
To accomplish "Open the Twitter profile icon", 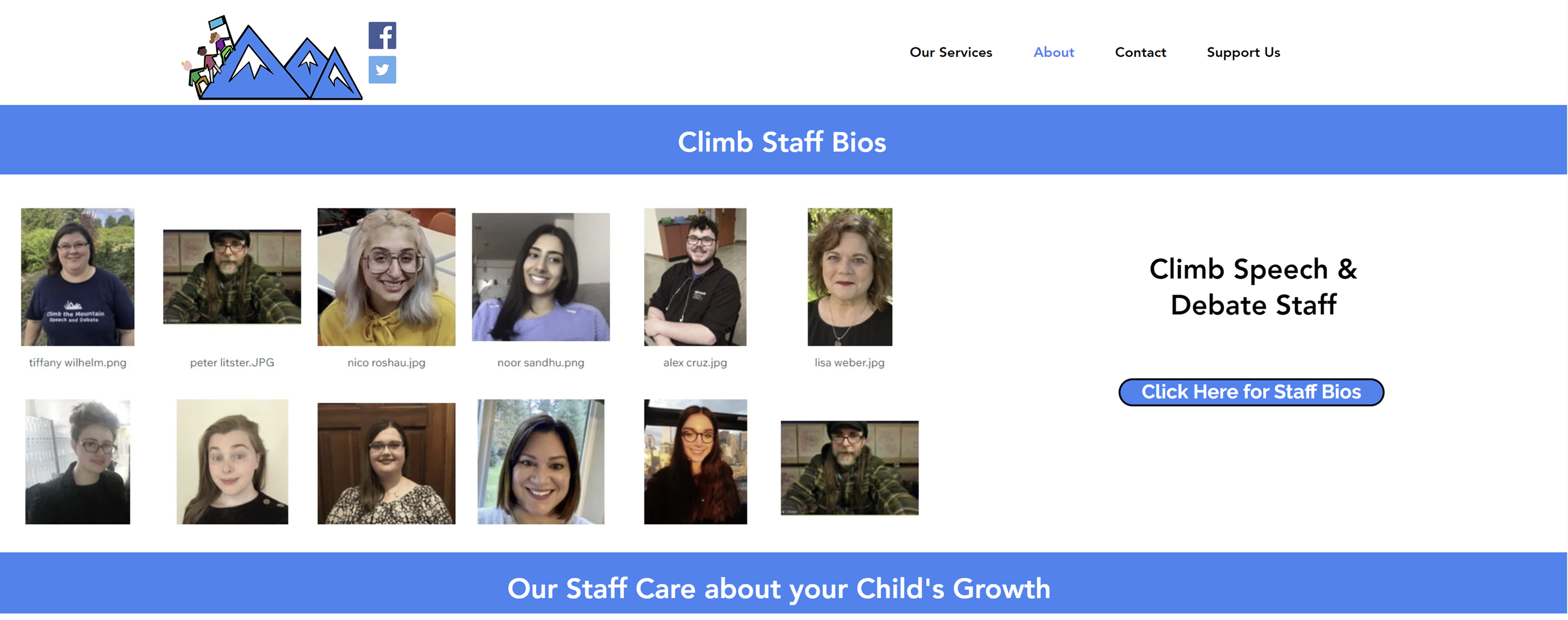I will (x=382, y=69).
